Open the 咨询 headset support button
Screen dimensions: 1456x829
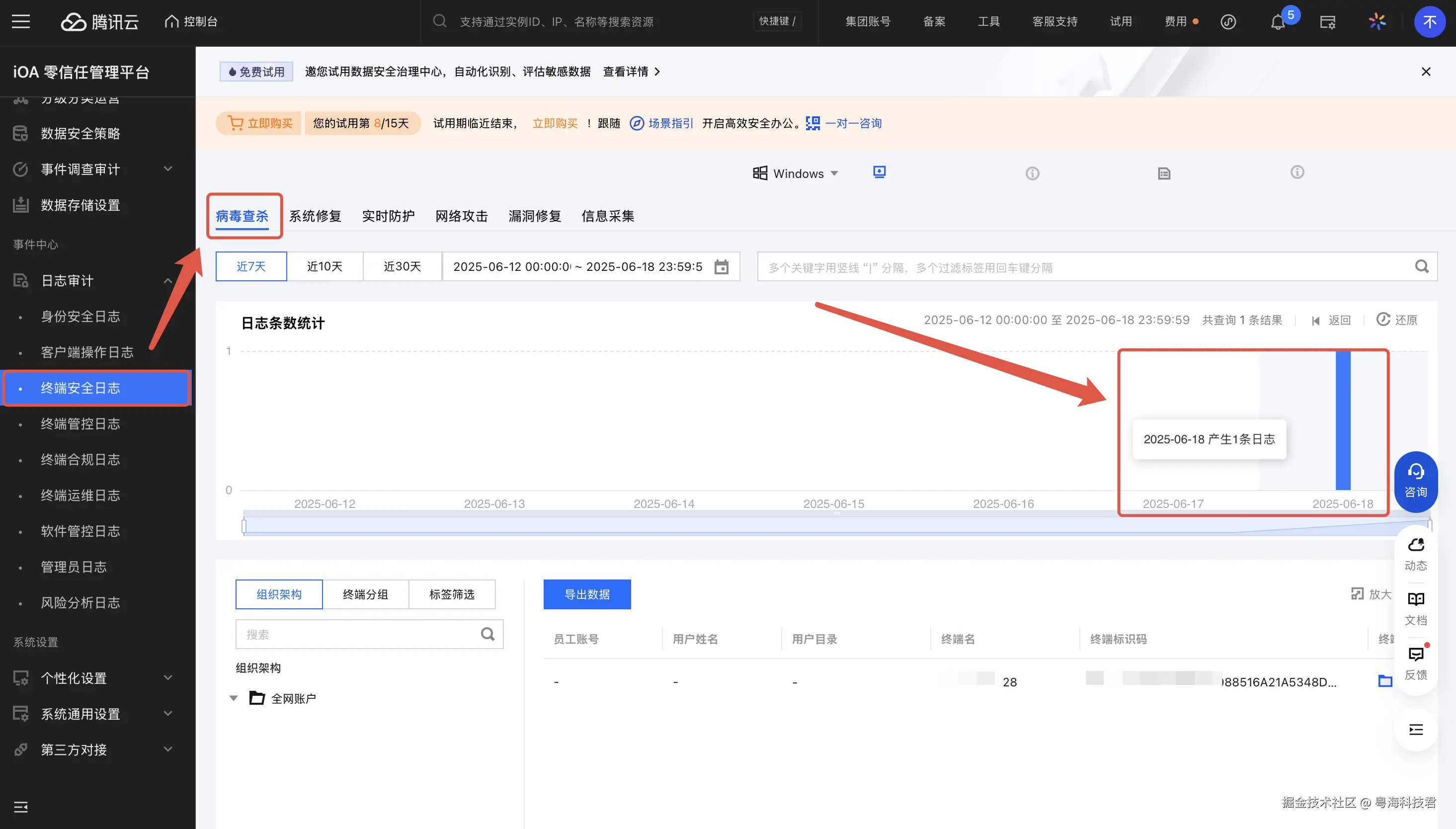click(x=1416, y=481)
